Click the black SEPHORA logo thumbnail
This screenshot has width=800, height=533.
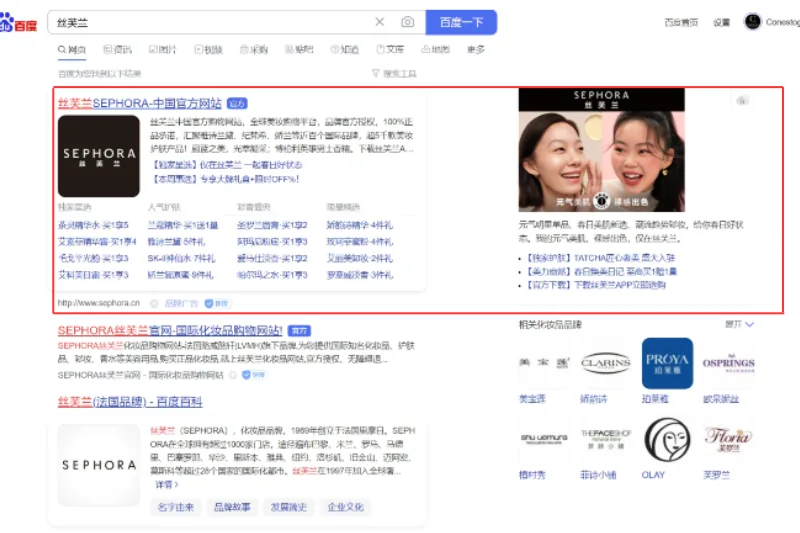point(98,156)
